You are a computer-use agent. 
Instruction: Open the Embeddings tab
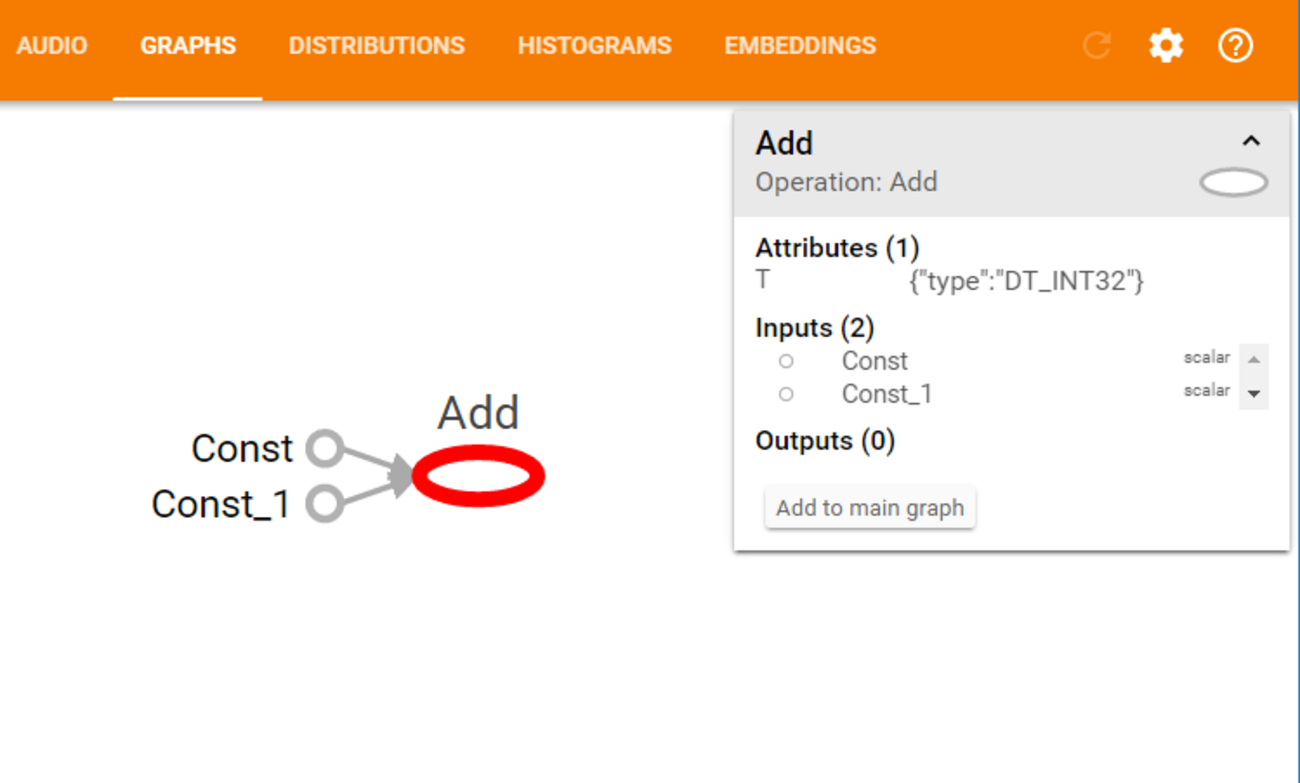coord(800,46)
